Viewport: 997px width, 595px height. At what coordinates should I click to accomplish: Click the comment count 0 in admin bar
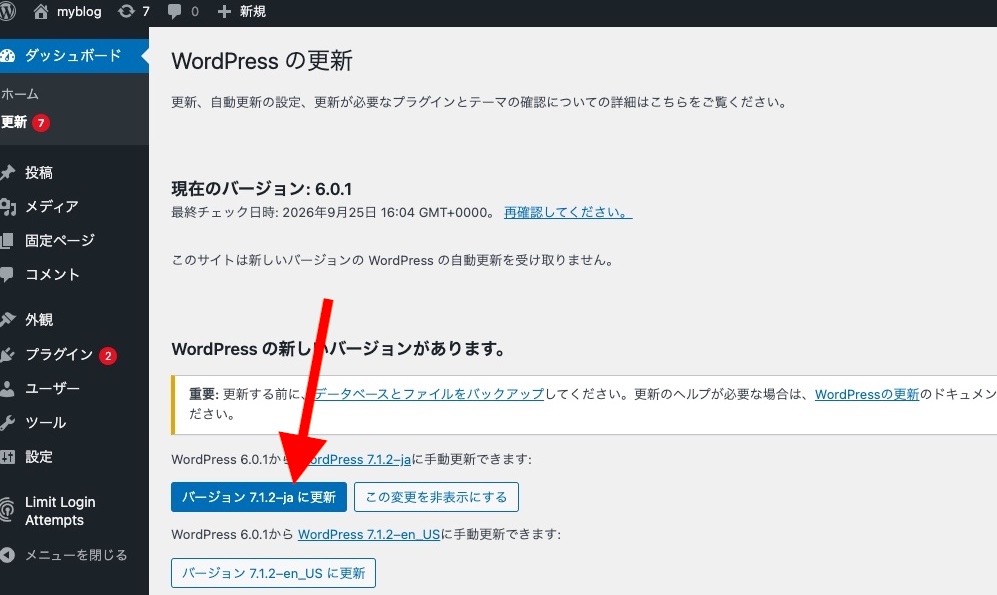195,11
